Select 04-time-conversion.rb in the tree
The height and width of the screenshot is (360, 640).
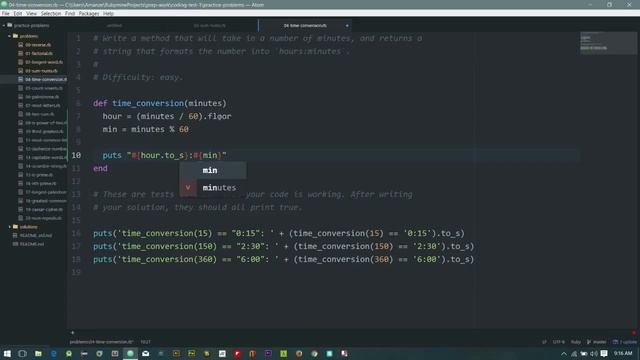click(45, 79)
